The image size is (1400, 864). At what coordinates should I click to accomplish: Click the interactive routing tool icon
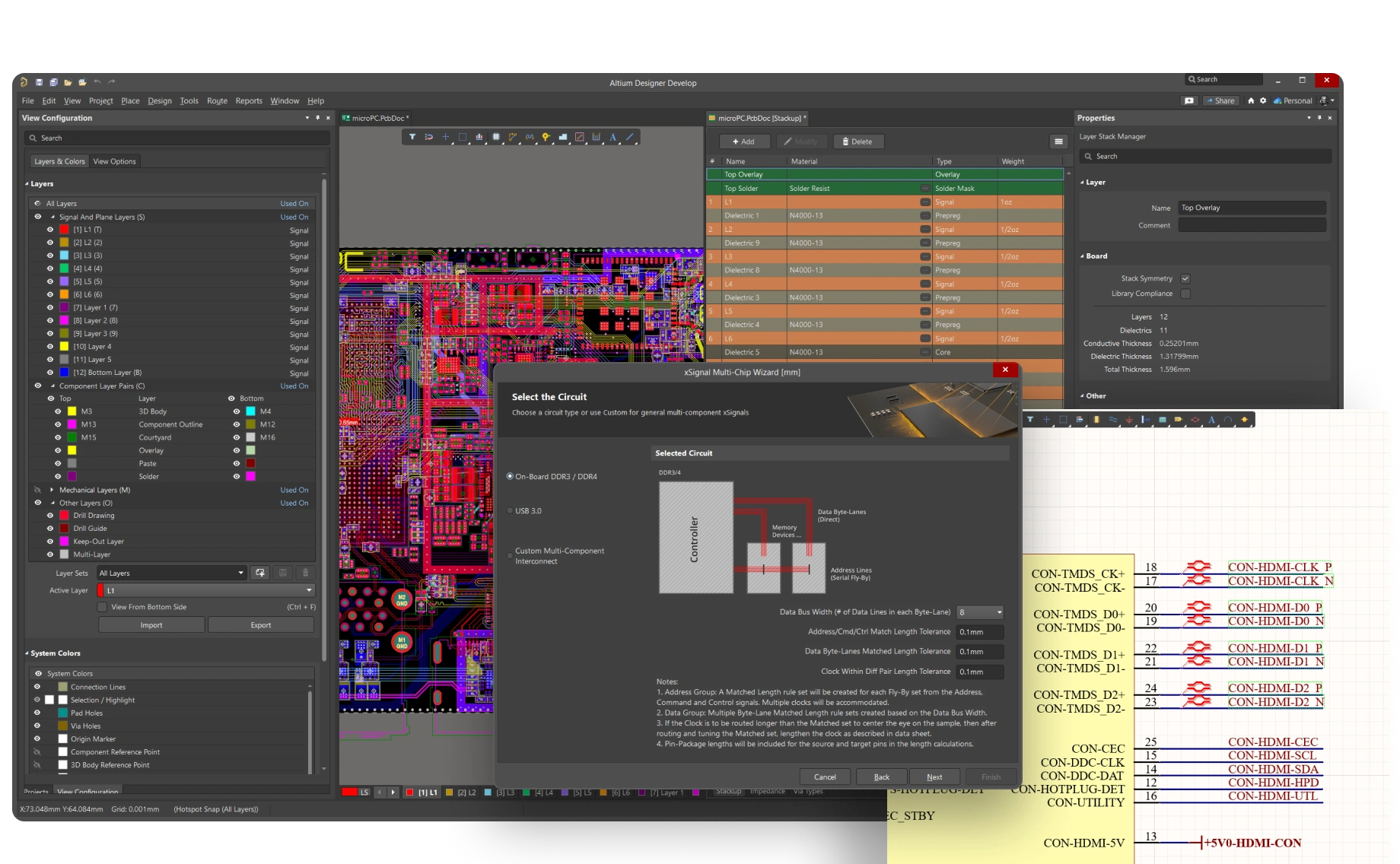[513, 138]
